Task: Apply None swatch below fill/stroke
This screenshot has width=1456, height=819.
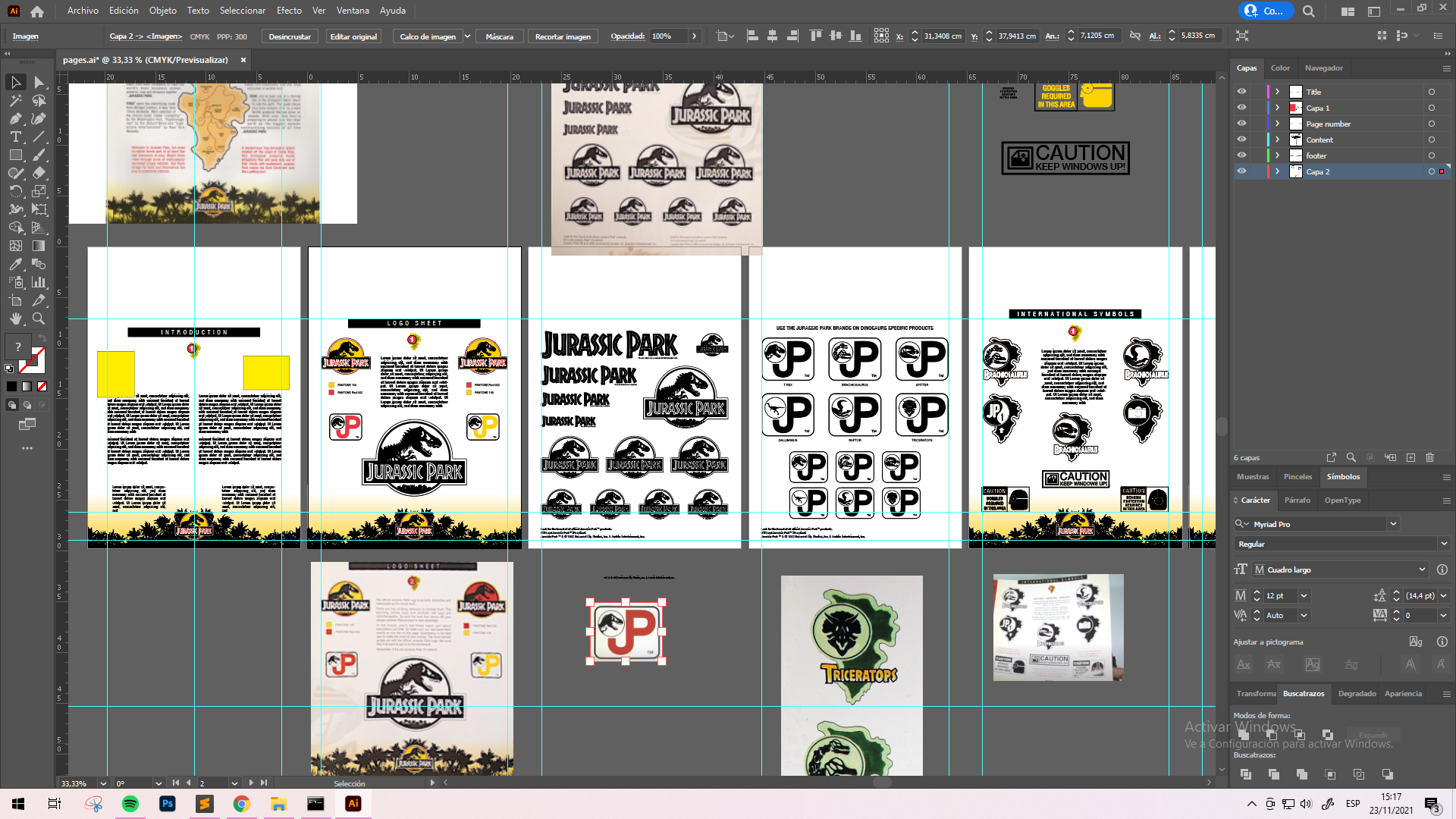Action: pyautogui.click(x=42, y=387)
